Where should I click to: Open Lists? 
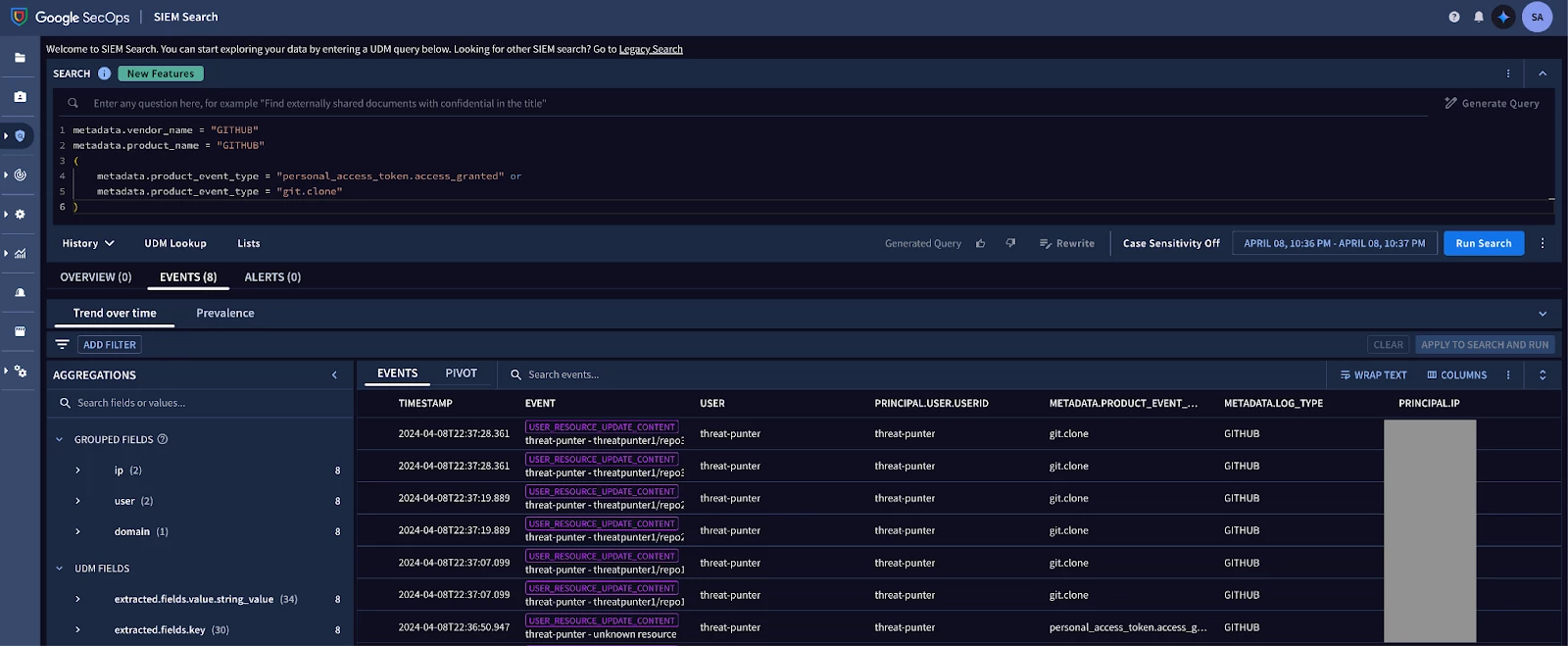(249, 243)
